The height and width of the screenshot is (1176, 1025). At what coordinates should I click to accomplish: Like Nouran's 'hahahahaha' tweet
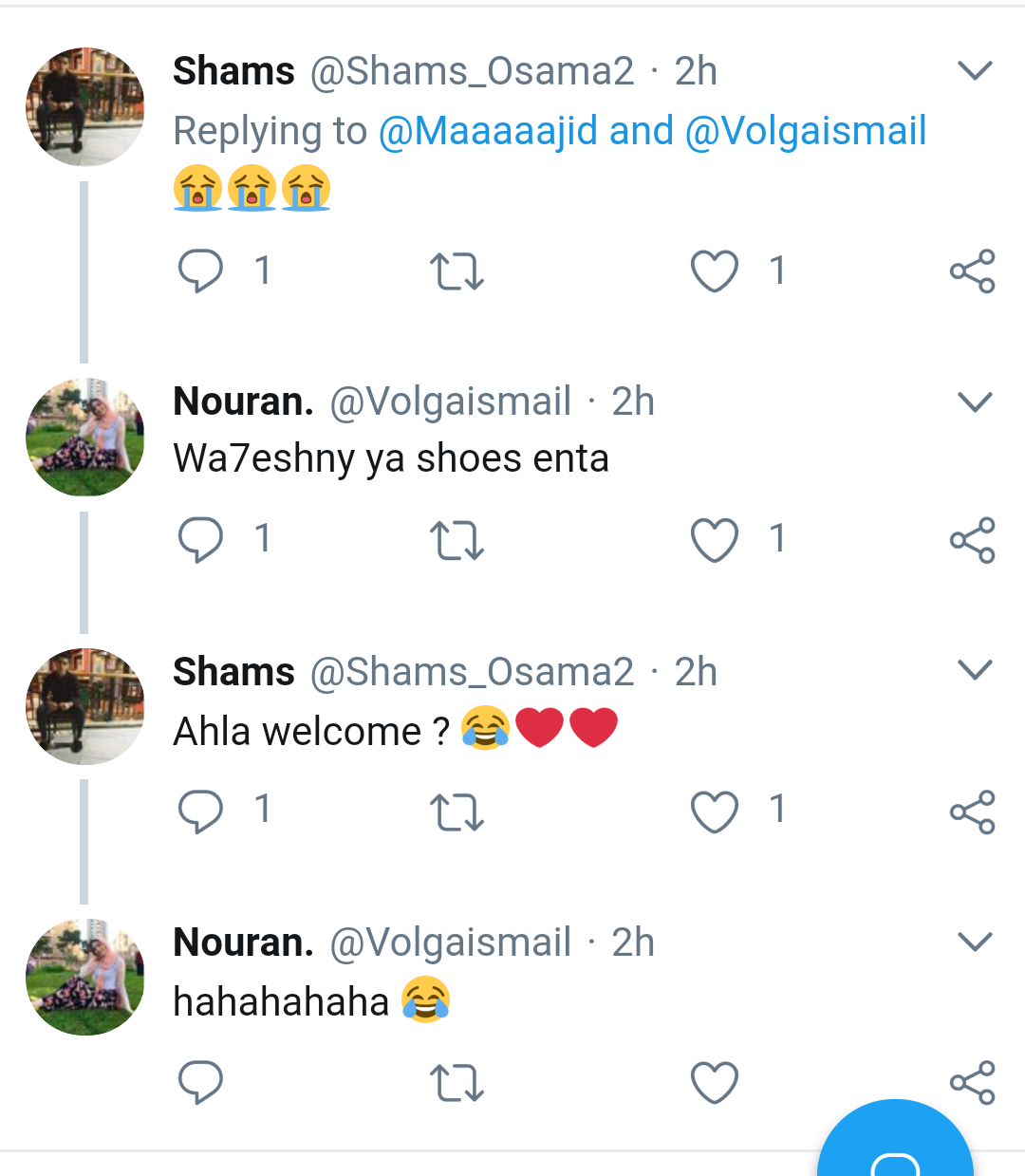(x=714, y=1083)
